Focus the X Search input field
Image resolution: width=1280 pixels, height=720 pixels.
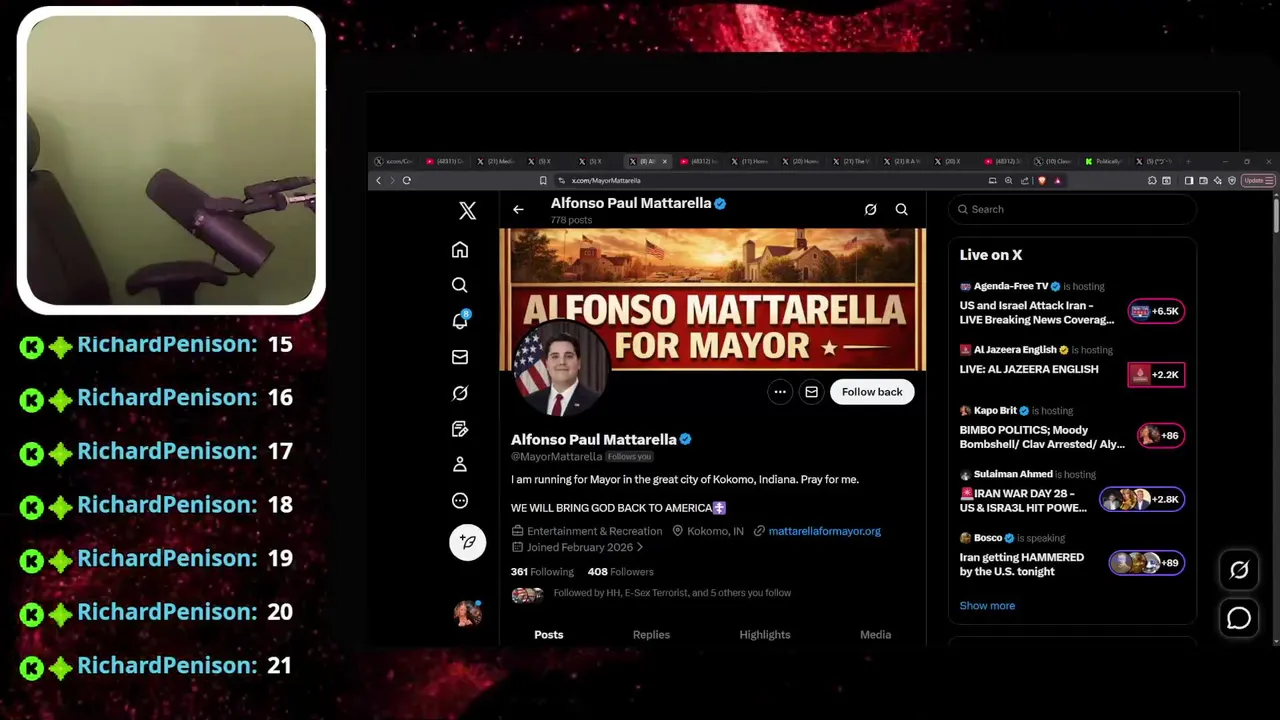click(1072, 209)
